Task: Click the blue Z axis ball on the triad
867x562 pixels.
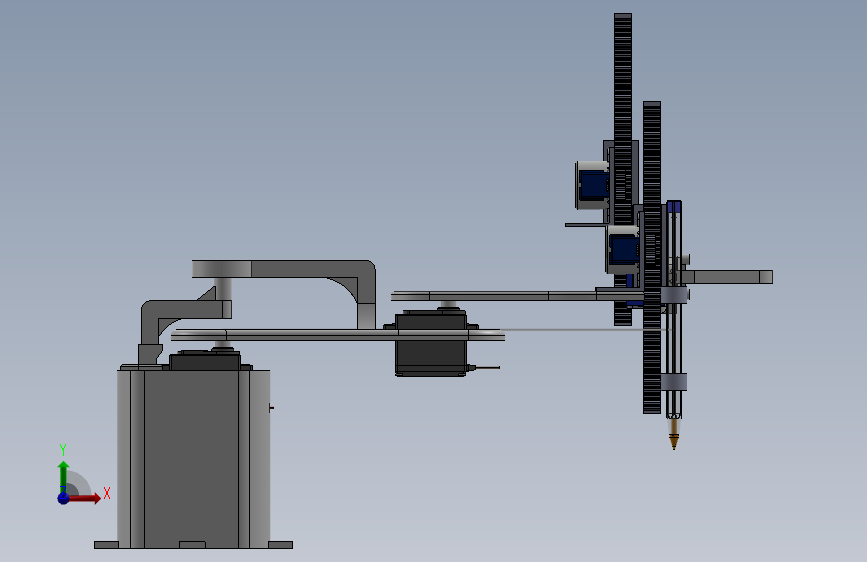Action: click(x=64, y=498)
